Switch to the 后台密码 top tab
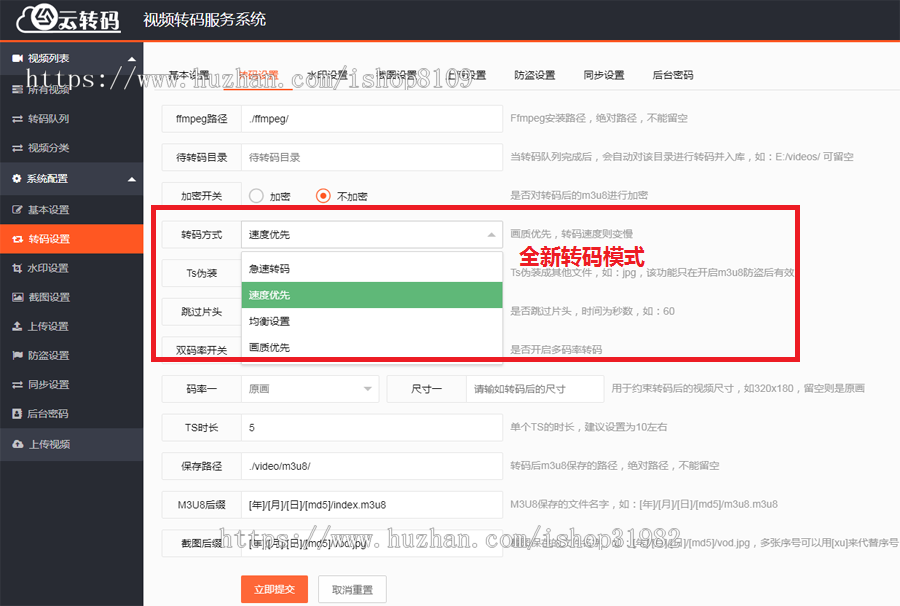 coord(673,75)
